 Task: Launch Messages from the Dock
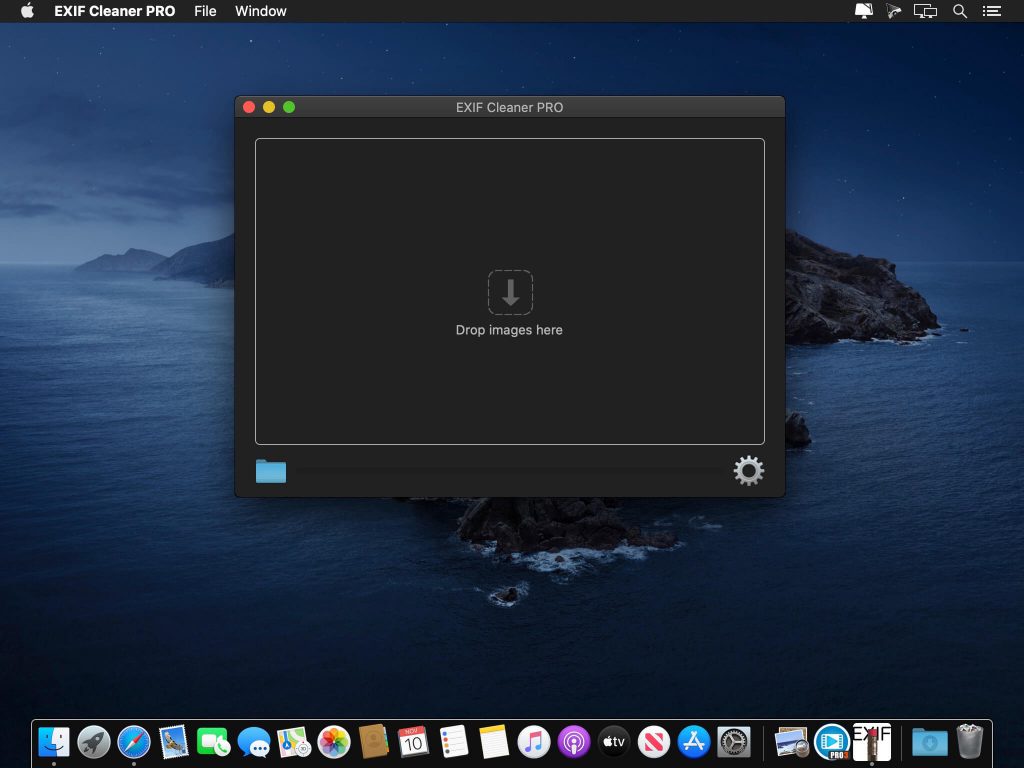pos(253,741)
